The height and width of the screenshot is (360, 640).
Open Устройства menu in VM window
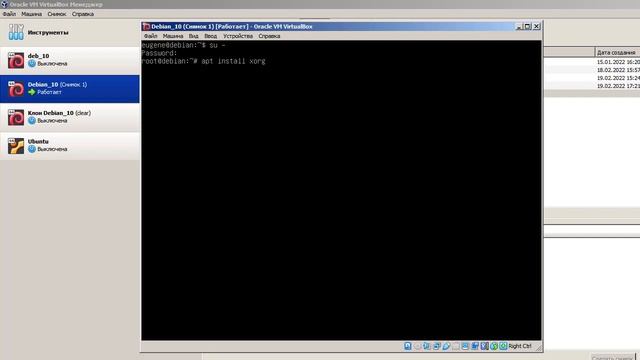click(x=238, y=36)
